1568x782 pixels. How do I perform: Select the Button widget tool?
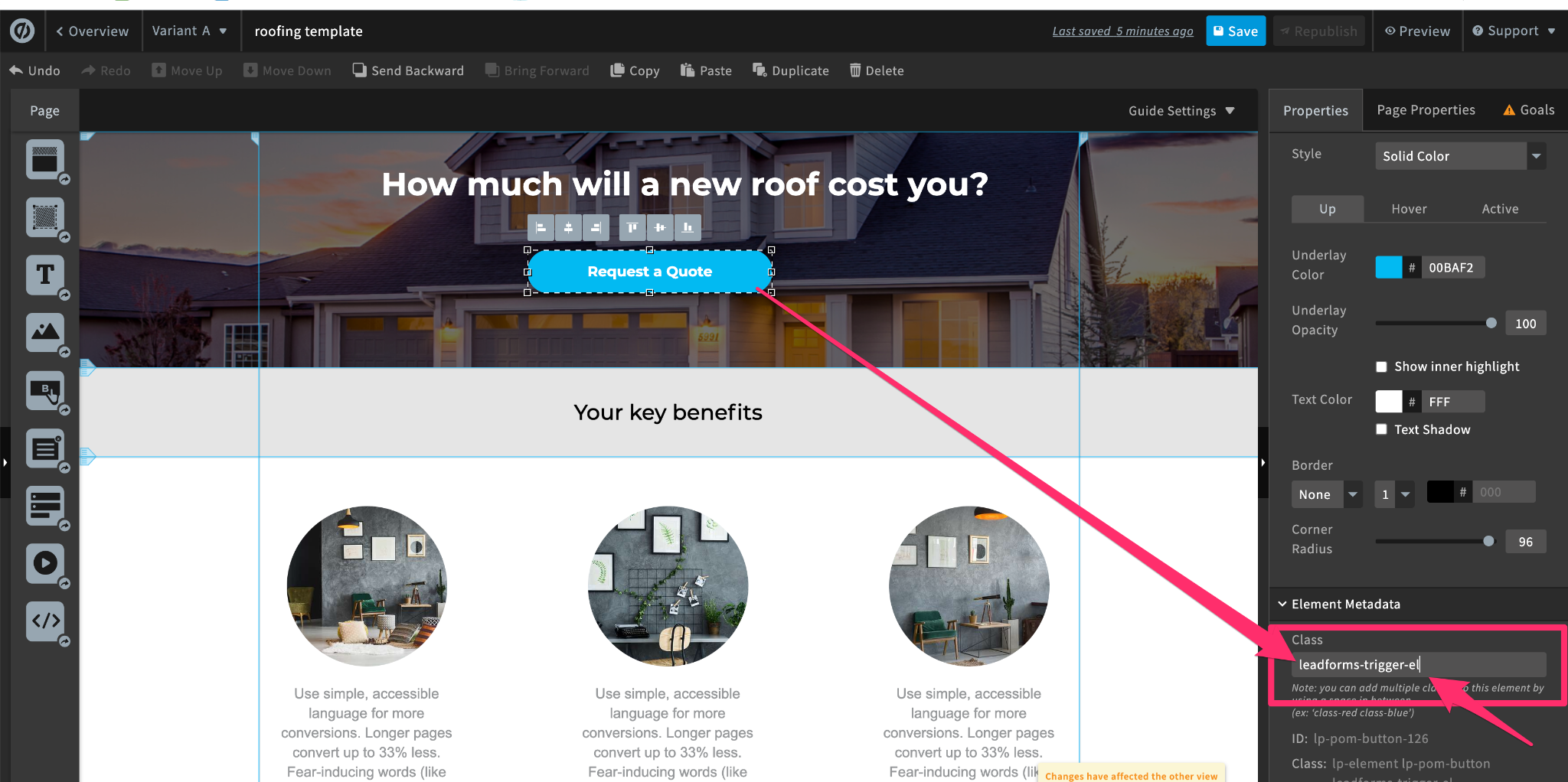45,390
